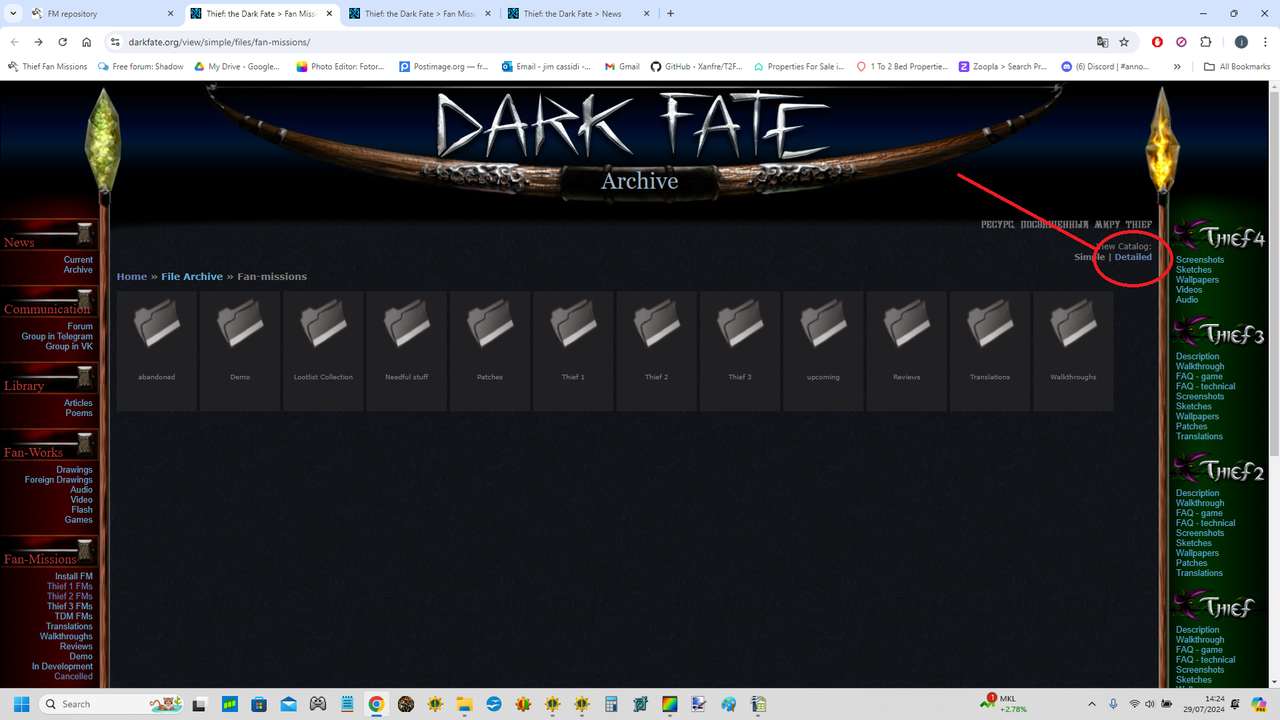Open the Lootlist Collection folder
This screenshot has width=1280, height=720.
click(323, 351)
